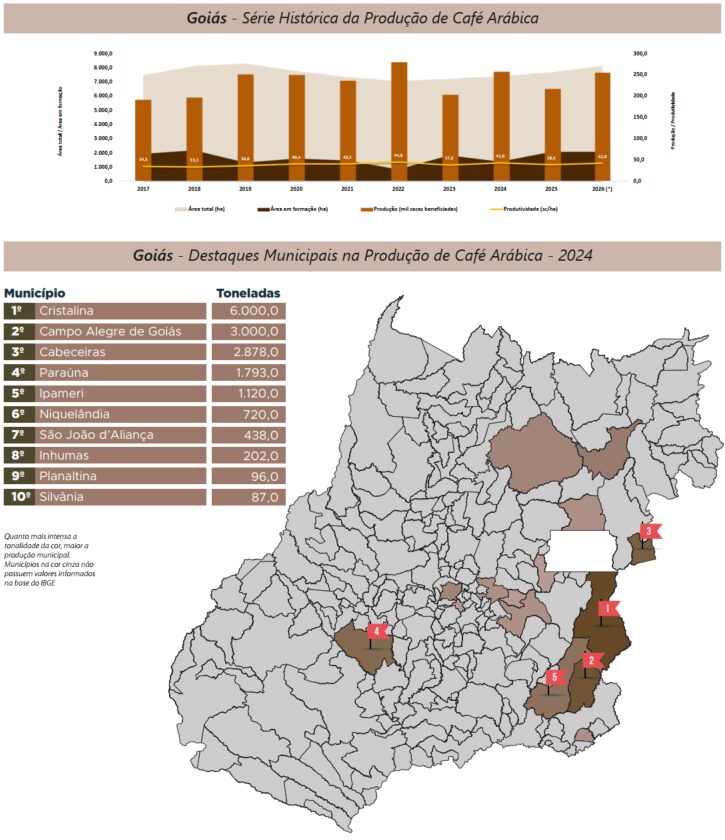Click the Área total legend swatch
This screenshot has width=725, height=840.
pyautogui.click(x=181, y=209)
